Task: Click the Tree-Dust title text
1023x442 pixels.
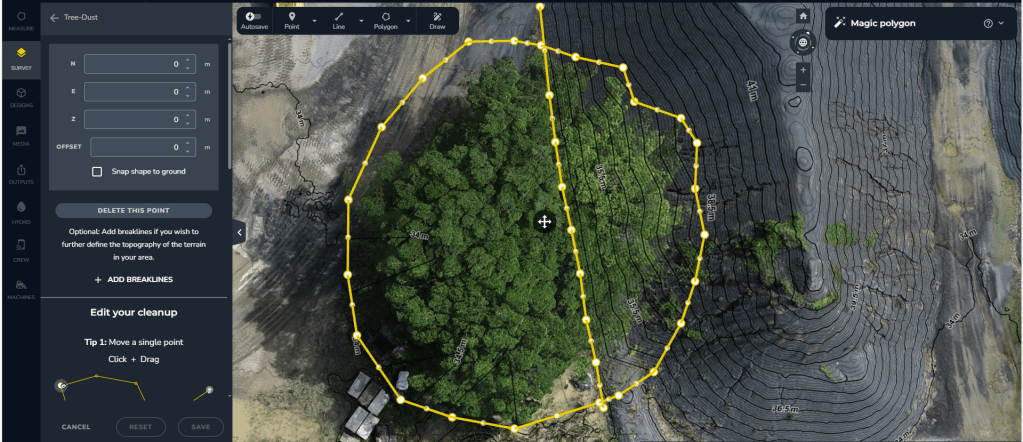Action: [x=80, y=18]
